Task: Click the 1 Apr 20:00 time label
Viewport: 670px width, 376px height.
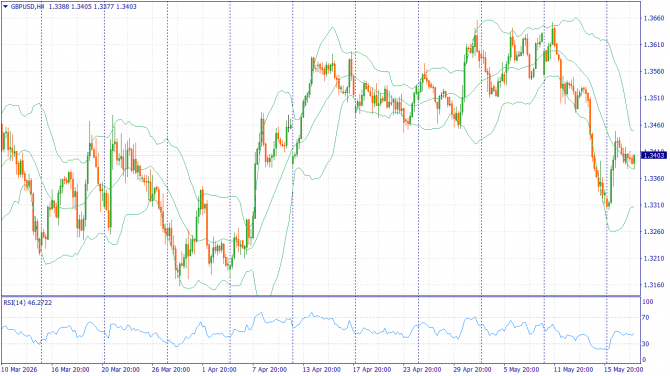Action: [219, 369]
